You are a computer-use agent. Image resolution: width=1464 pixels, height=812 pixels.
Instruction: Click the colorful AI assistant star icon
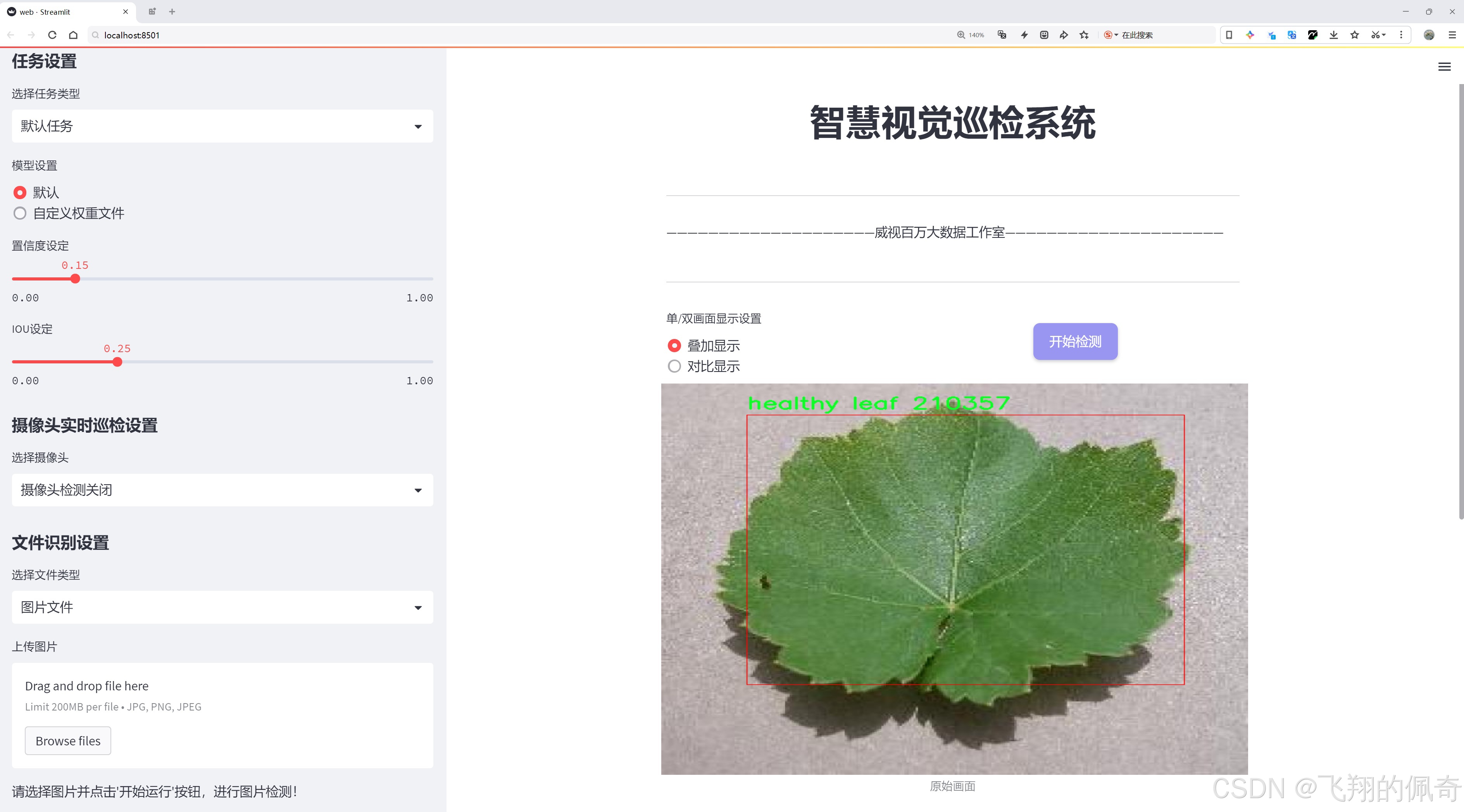click(1250, 35)
